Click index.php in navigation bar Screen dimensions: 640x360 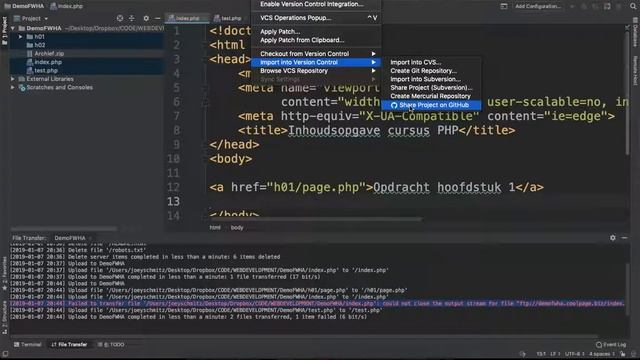(x=67, y=6)
